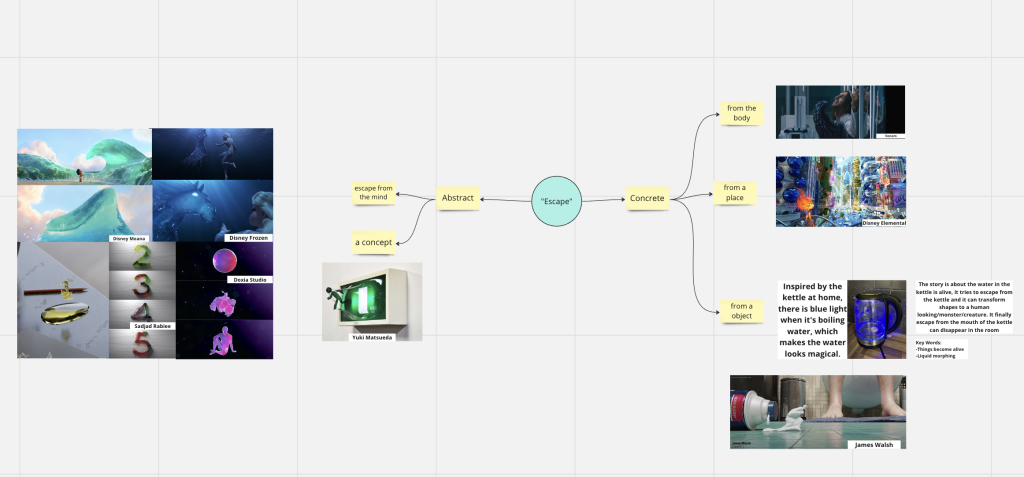
Task: Click the "Inspired by the kettle at home" text block
Action: [812, 320]
